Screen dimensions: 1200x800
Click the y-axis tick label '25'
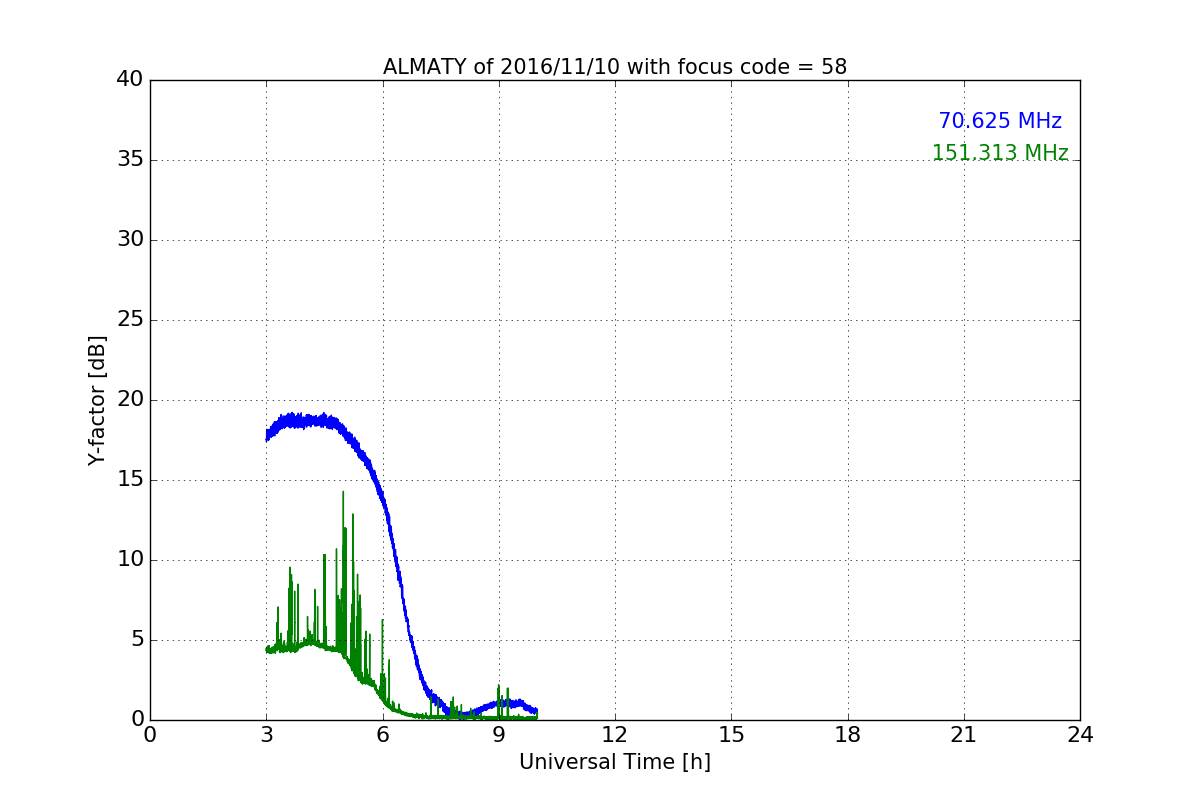130,320
